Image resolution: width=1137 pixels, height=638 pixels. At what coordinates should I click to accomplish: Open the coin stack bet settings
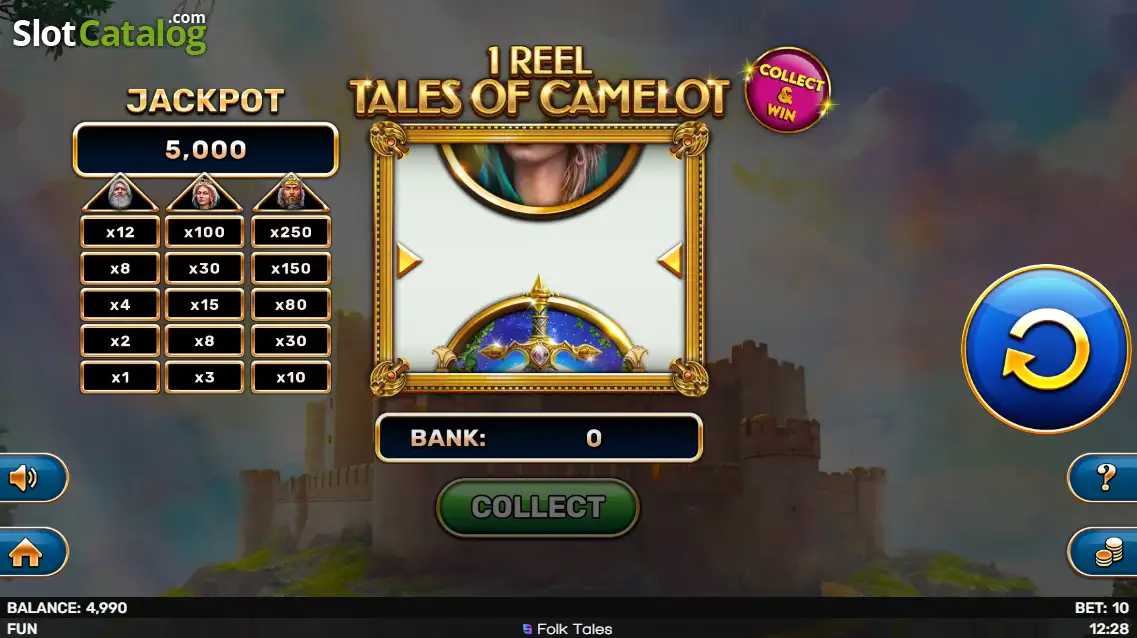point(1104,552)
